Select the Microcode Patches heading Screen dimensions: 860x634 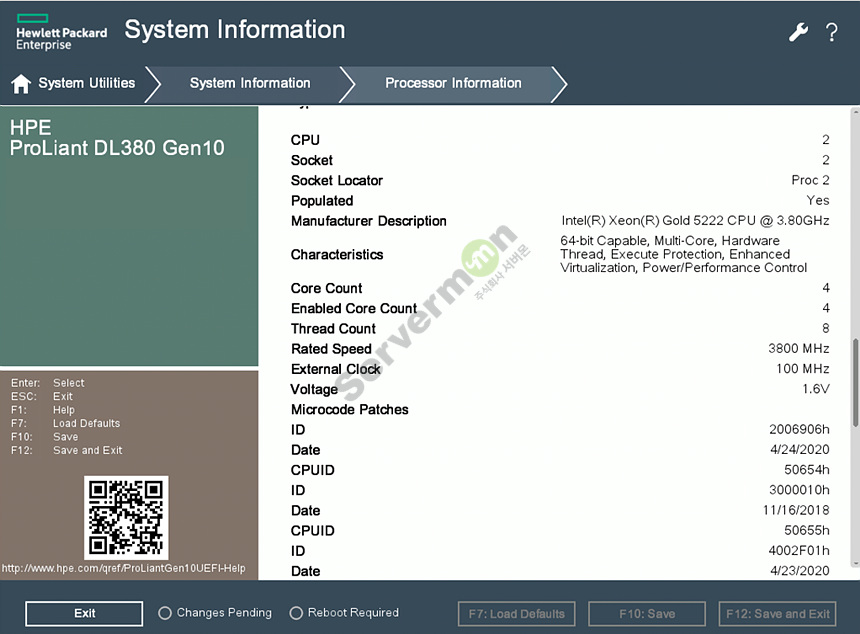(x=349, y=410)
